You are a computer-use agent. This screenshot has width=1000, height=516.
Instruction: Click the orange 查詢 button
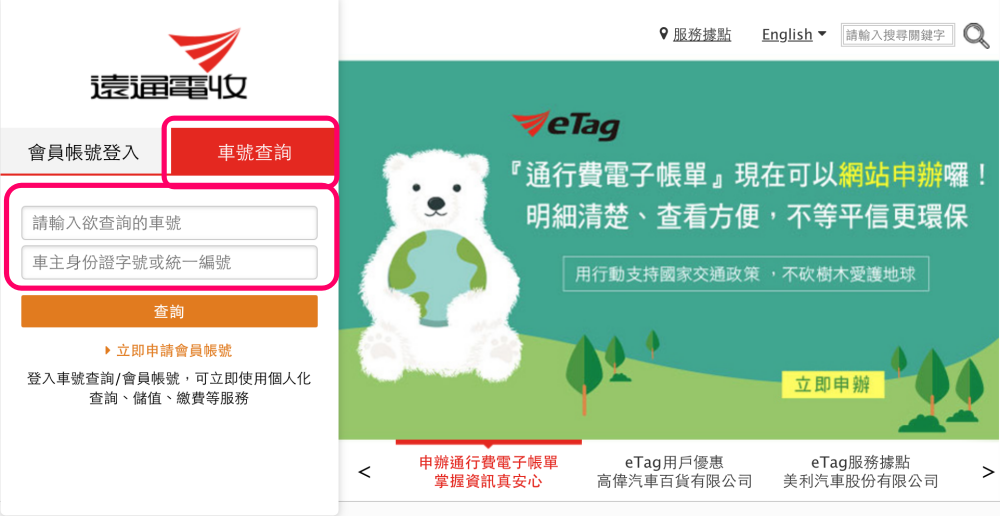coord(169,311)
